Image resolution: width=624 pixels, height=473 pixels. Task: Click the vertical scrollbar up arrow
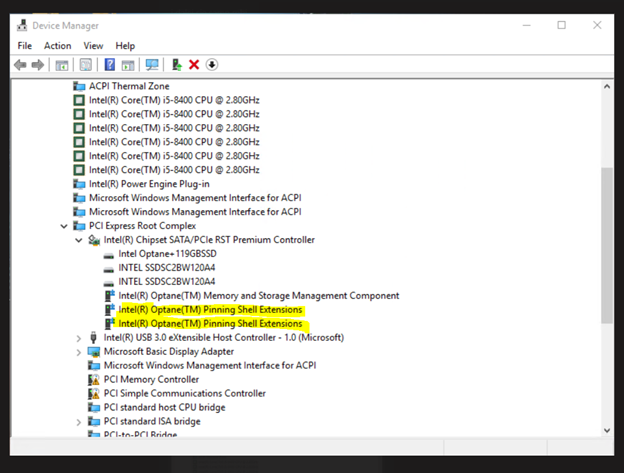[607, 86]
